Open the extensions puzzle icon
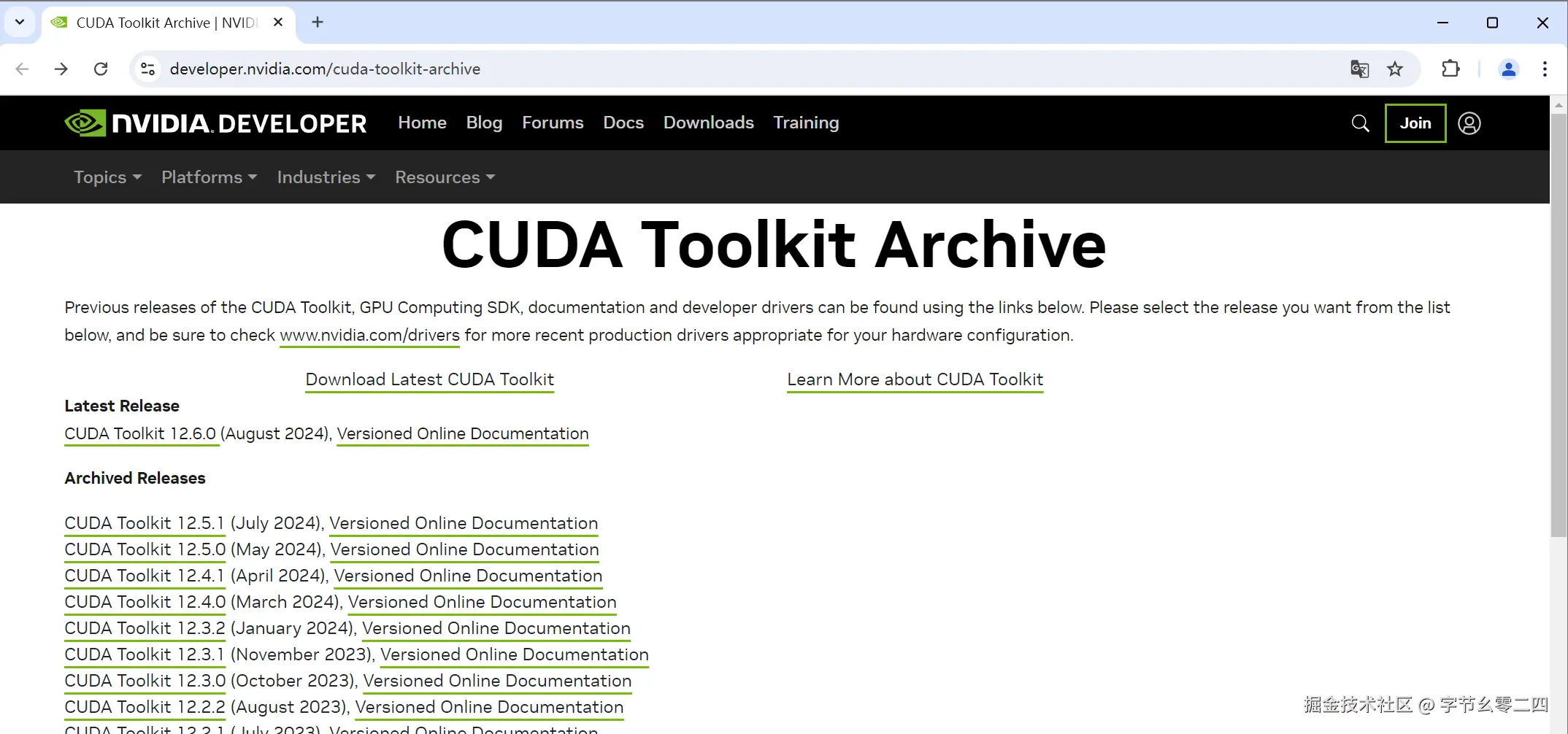 coord(1450,69)
